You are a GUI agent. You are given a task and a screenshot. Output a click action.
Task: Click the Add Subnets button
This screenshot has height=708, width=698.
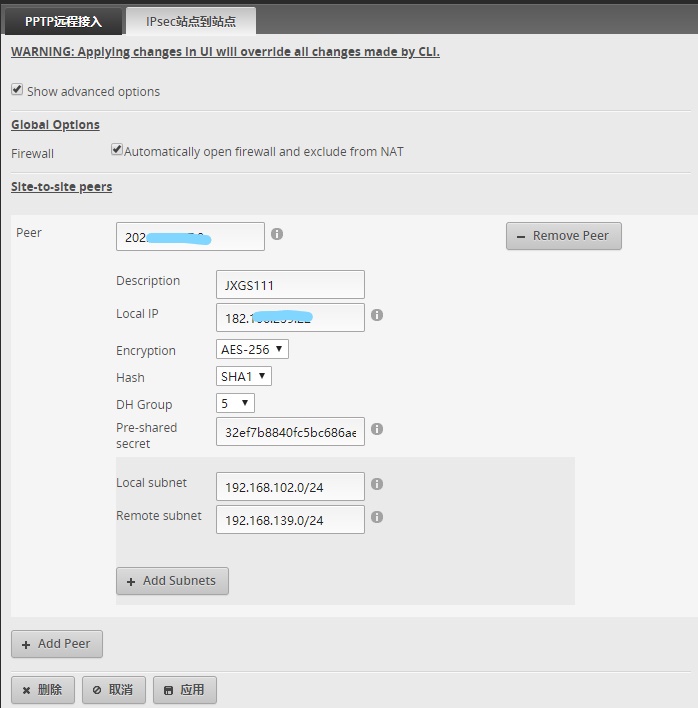click(172, 581)
